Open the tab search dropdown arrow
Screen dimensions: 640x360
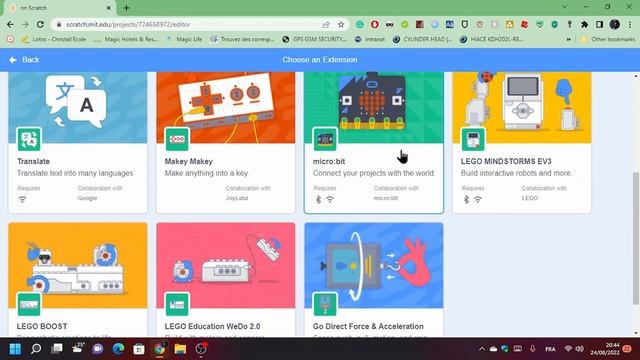pyautogui.click(x=564, y=7)
